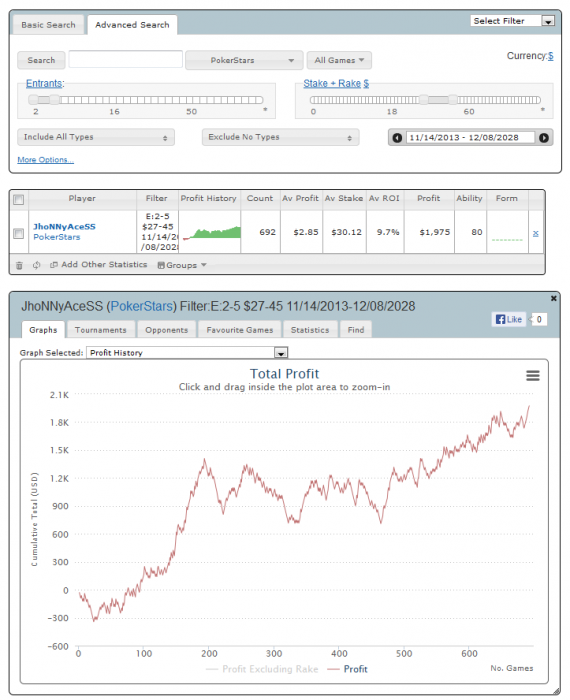Image resolution: width=570 pixels, height=700 pixels.
Task: Open the Graphs tab
Action: click(x=43, y=330)
